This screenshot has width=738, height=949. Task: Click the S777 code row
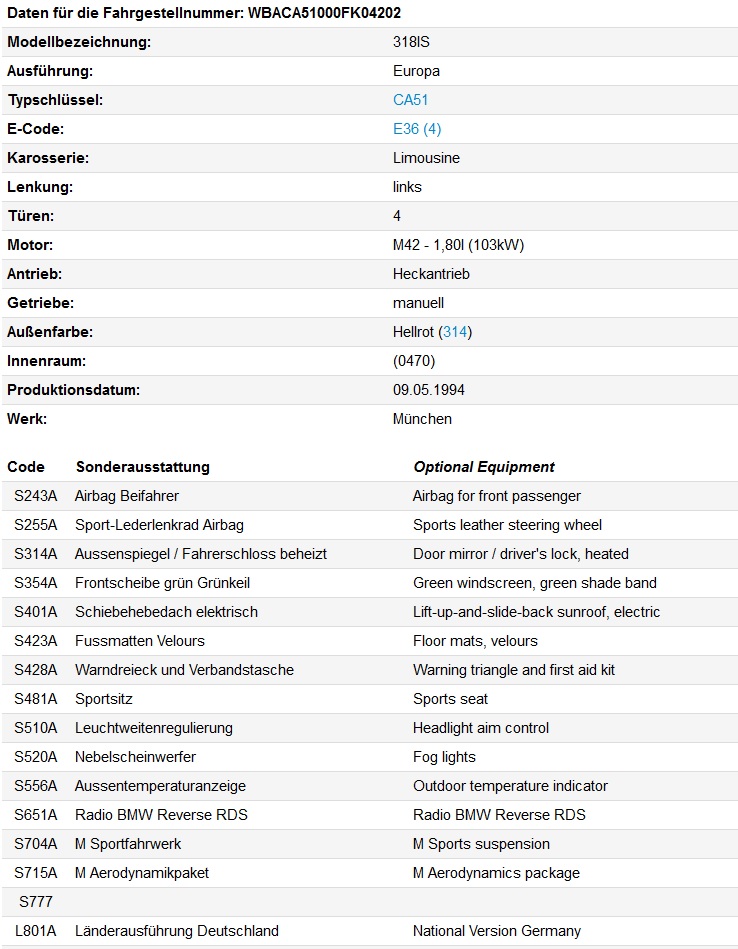coord(35,902)
